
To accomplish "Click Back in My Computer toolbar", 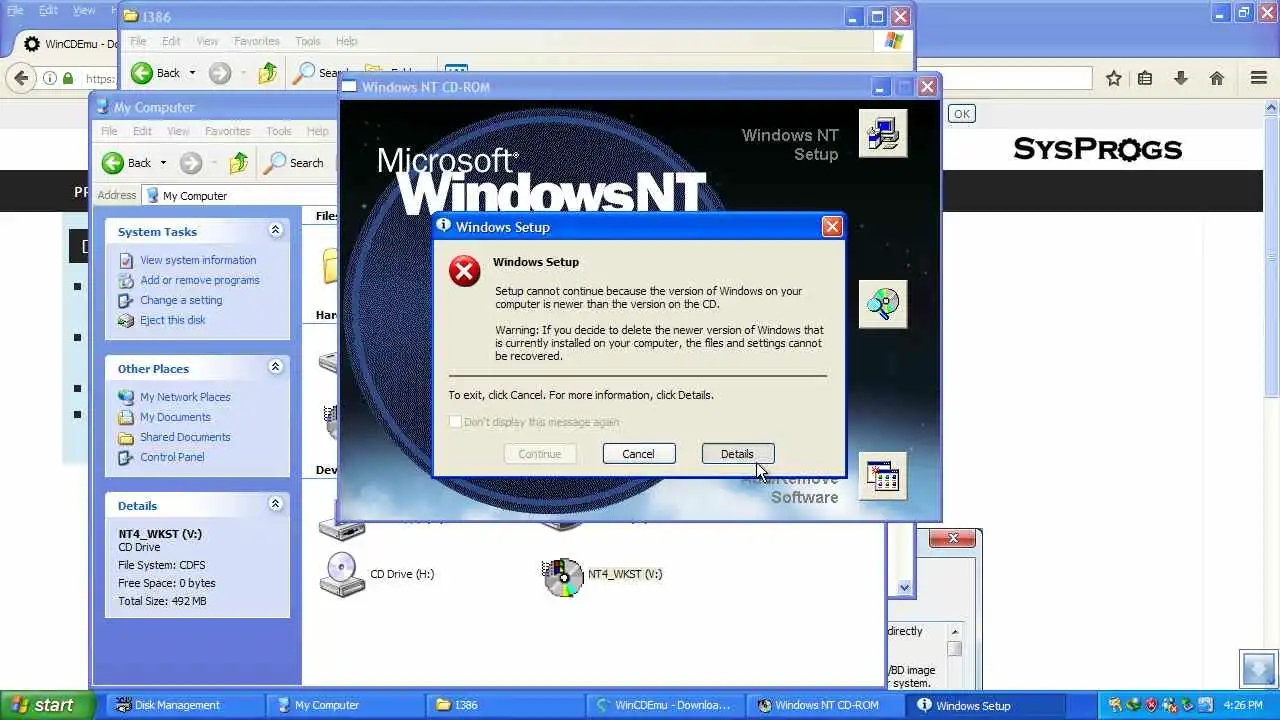I will (x=127, y=163).
